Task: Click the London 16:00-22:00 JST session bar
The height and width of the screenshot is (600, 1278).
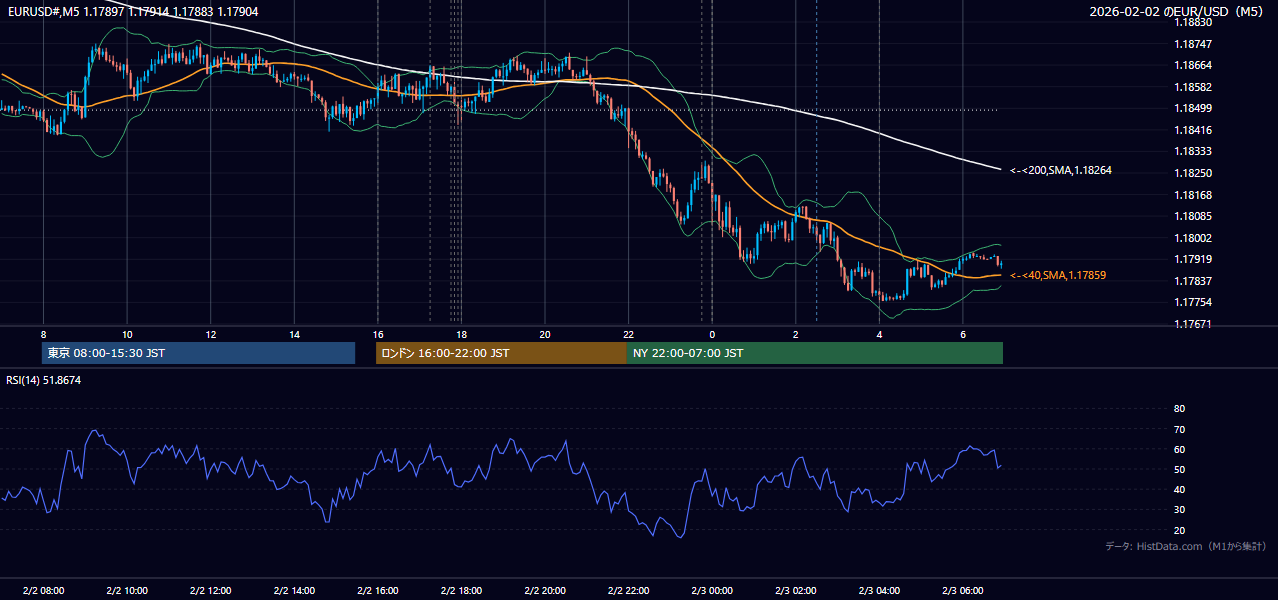Action: click(501, 353)
